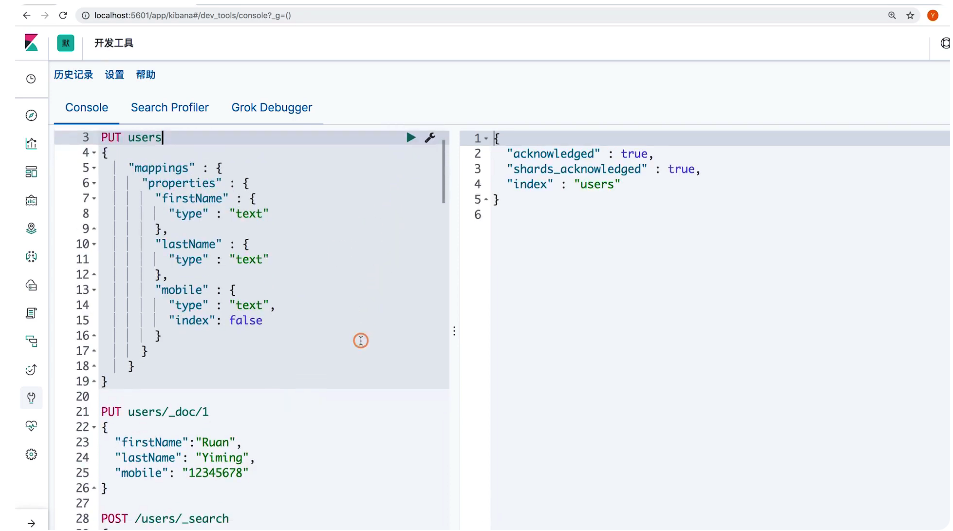This screenshot has width=953, height=531.
Task: Run the PUT users request
Action: 411,138
